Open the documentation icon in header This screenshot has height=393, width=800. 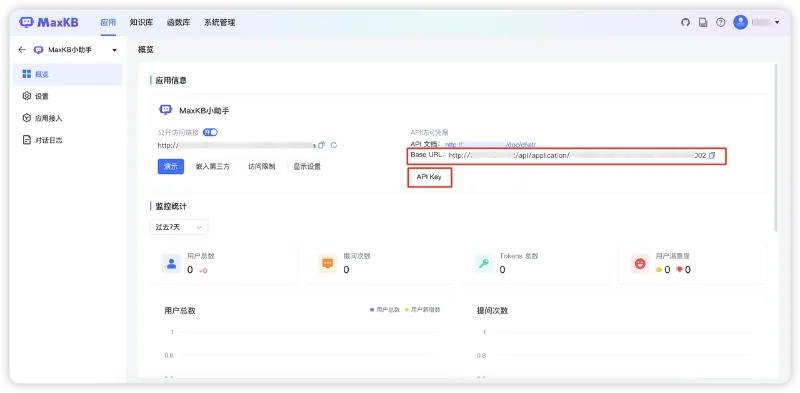(x=703, y=22)
